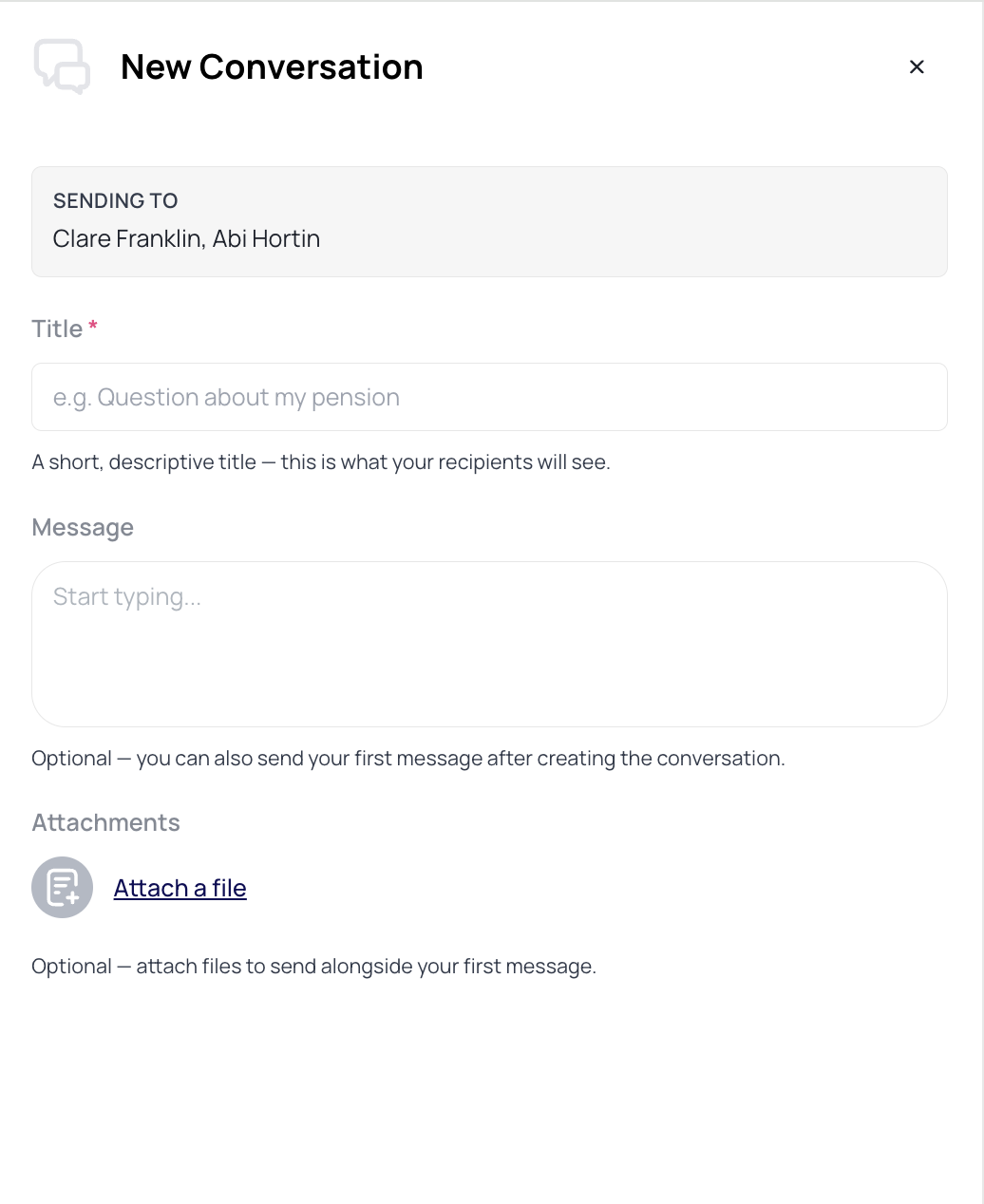Focus the Title input field
This screenshot has width=984, height=1204.
pyautogui.click(x=489, y=397)
